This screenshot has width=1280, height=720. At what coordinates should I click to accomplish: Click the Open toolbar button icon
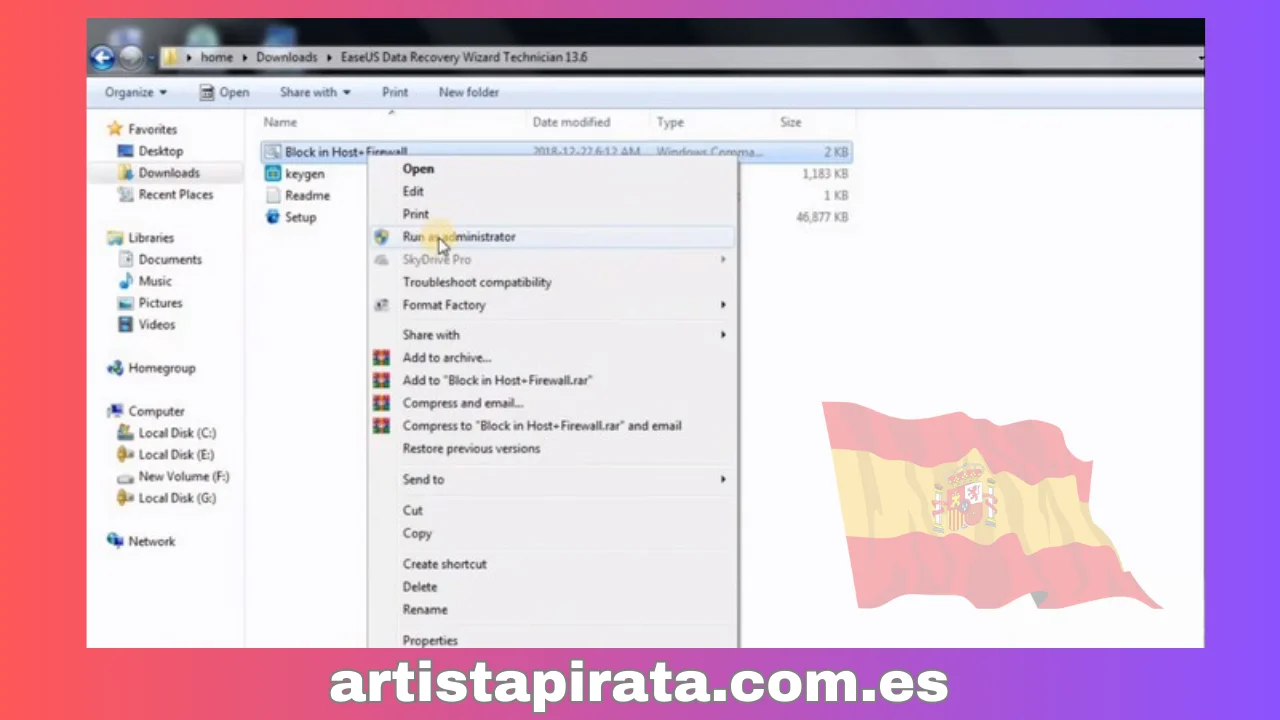[207, 92]
